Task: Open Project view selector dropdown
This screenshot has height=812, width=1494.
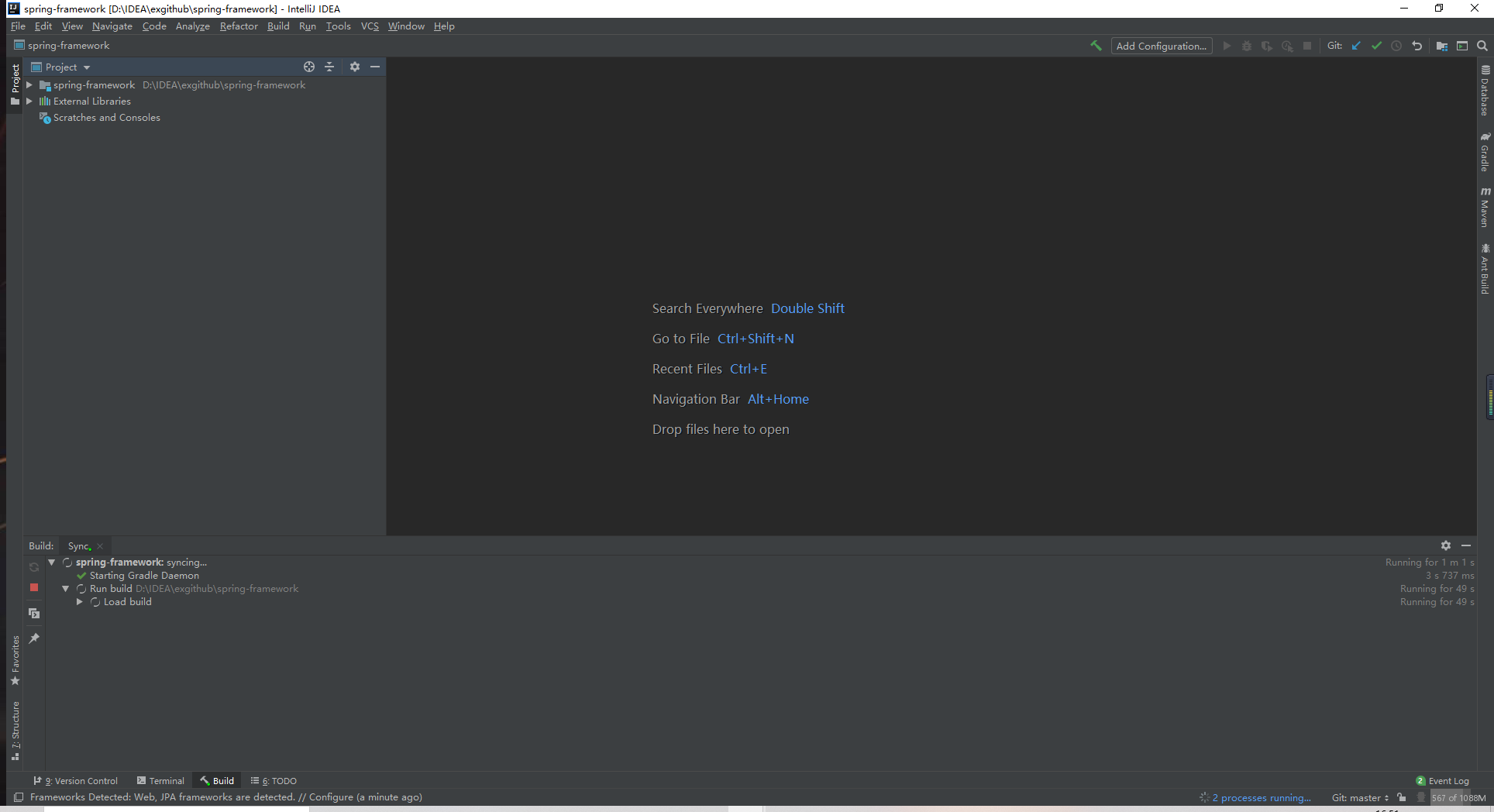Action: (60, 67)
